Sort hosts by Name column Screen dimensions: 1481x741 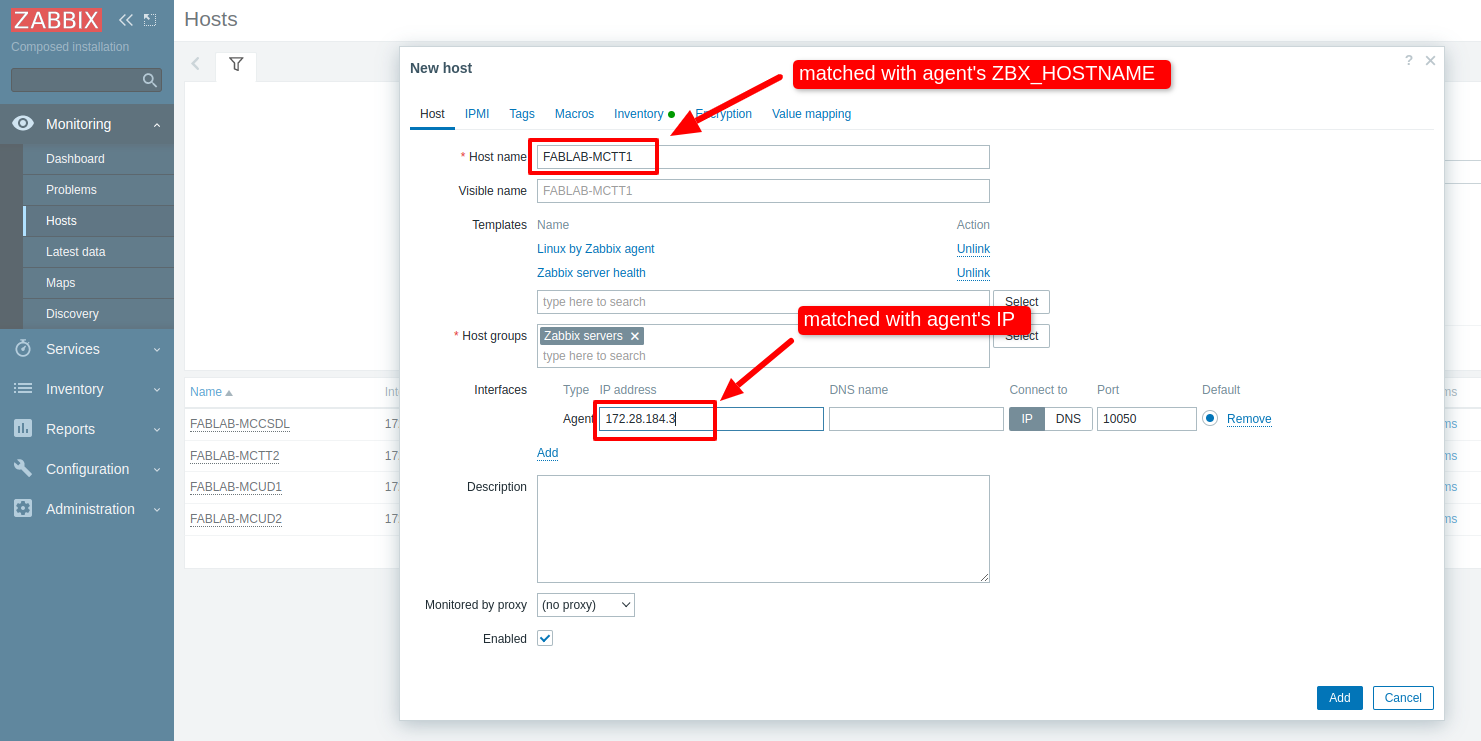coord(211,392)
